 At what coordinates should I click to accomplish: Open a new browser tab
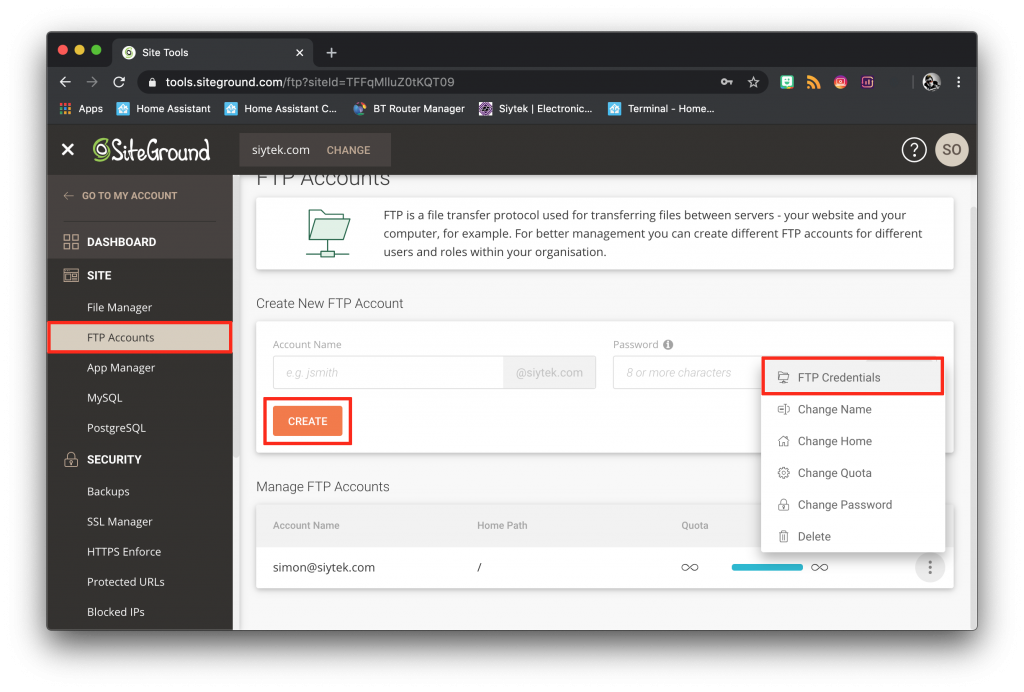click(x=332, y=53)
